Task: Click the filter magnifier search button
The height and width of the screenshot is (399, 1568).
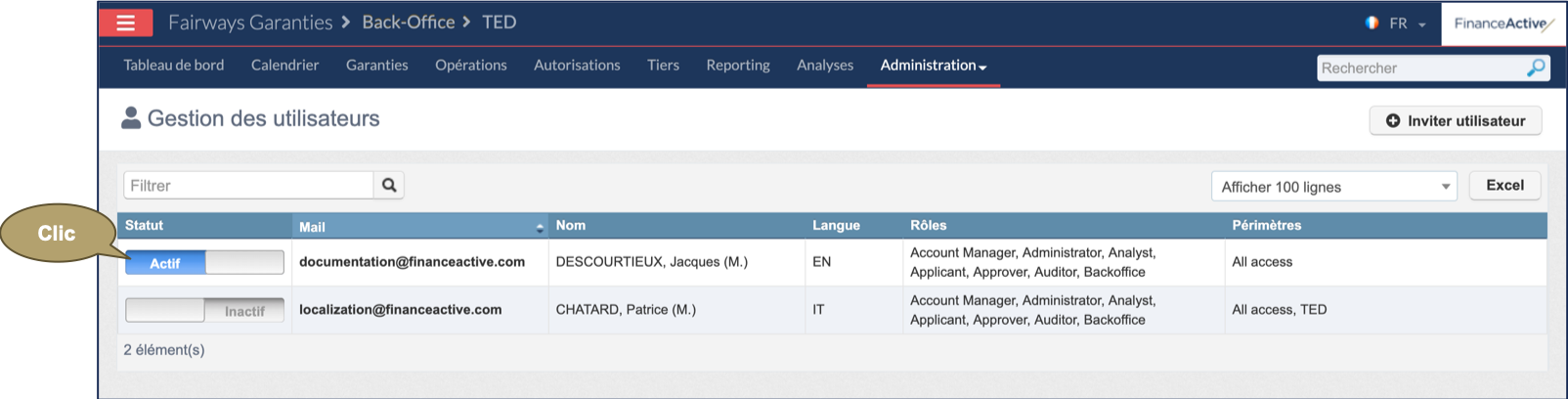Action: 389,185
